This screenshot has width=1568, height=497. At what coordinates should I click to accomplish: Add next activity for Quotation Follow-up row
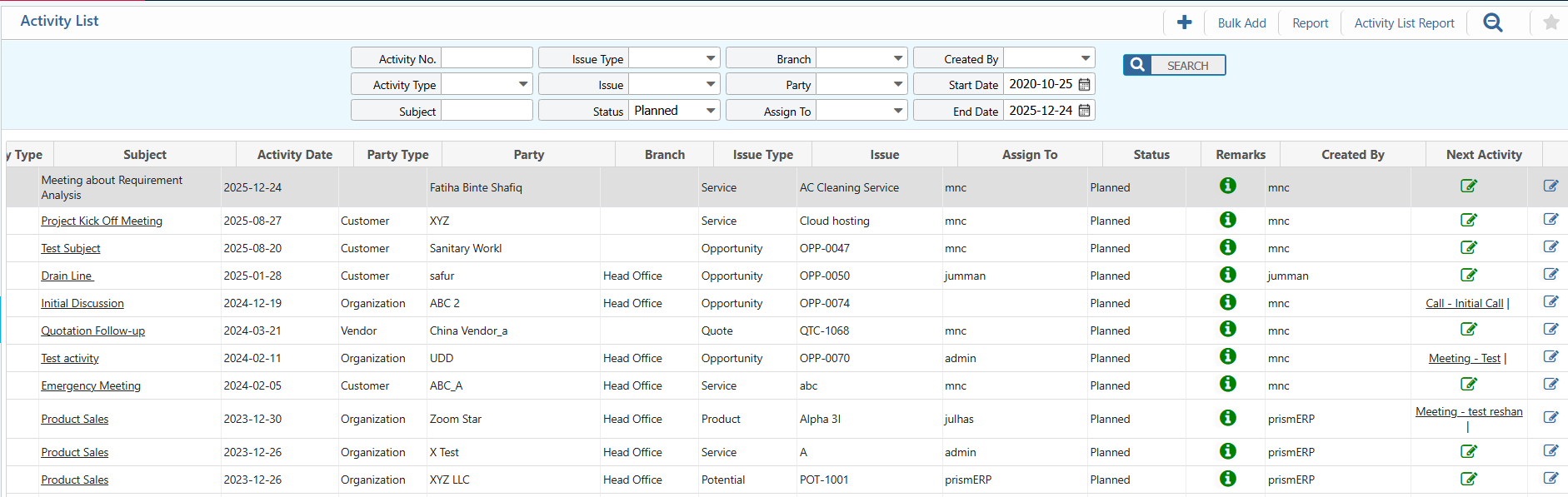[x=1469, y=330]
